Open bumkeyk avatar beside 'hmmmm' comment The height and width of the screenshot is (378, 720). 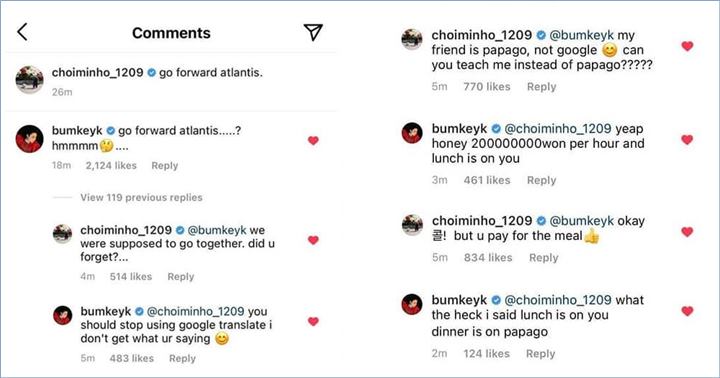[29, 138]
